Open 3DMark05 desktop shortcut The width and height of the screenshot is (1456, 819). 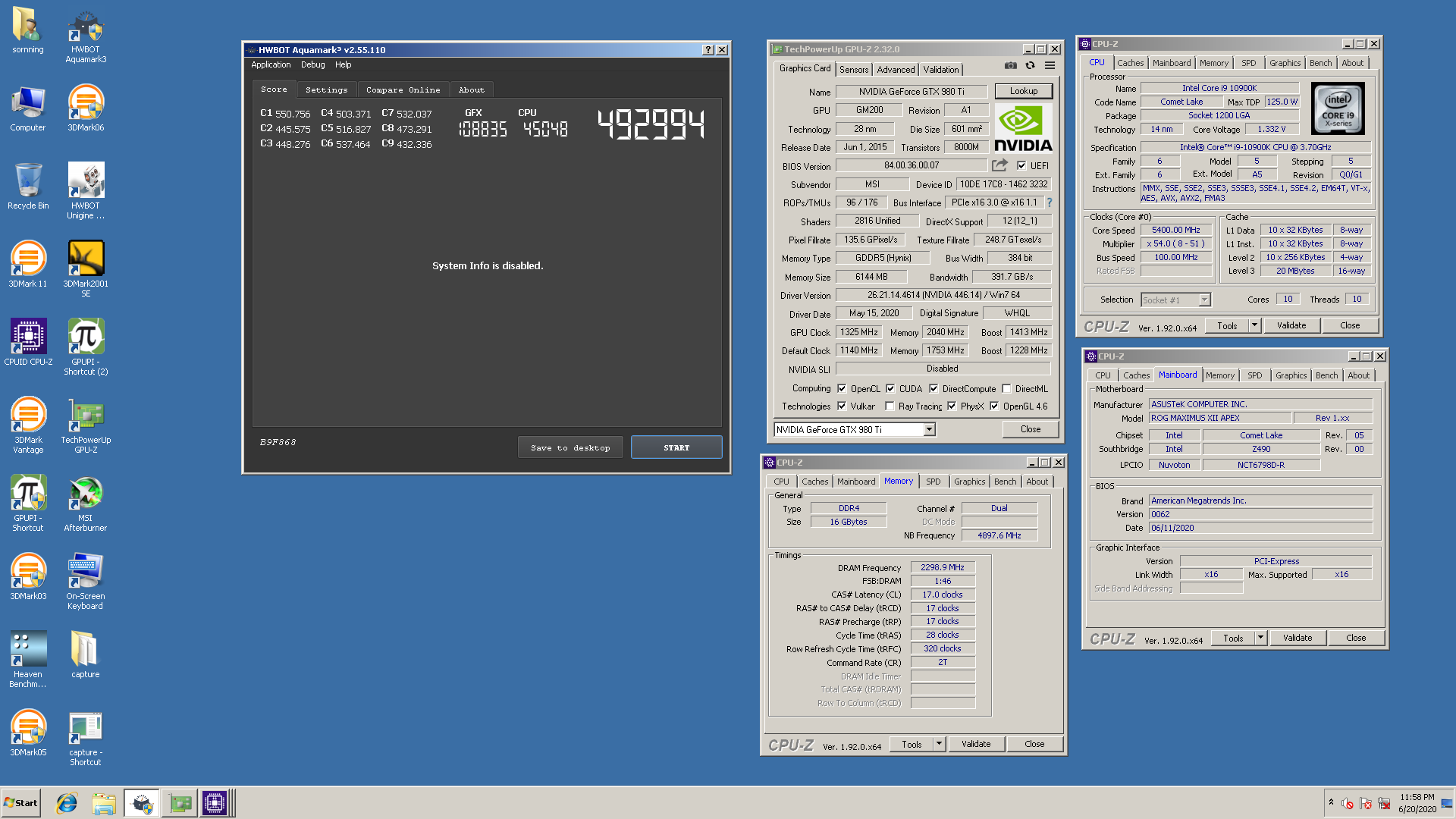28,733
